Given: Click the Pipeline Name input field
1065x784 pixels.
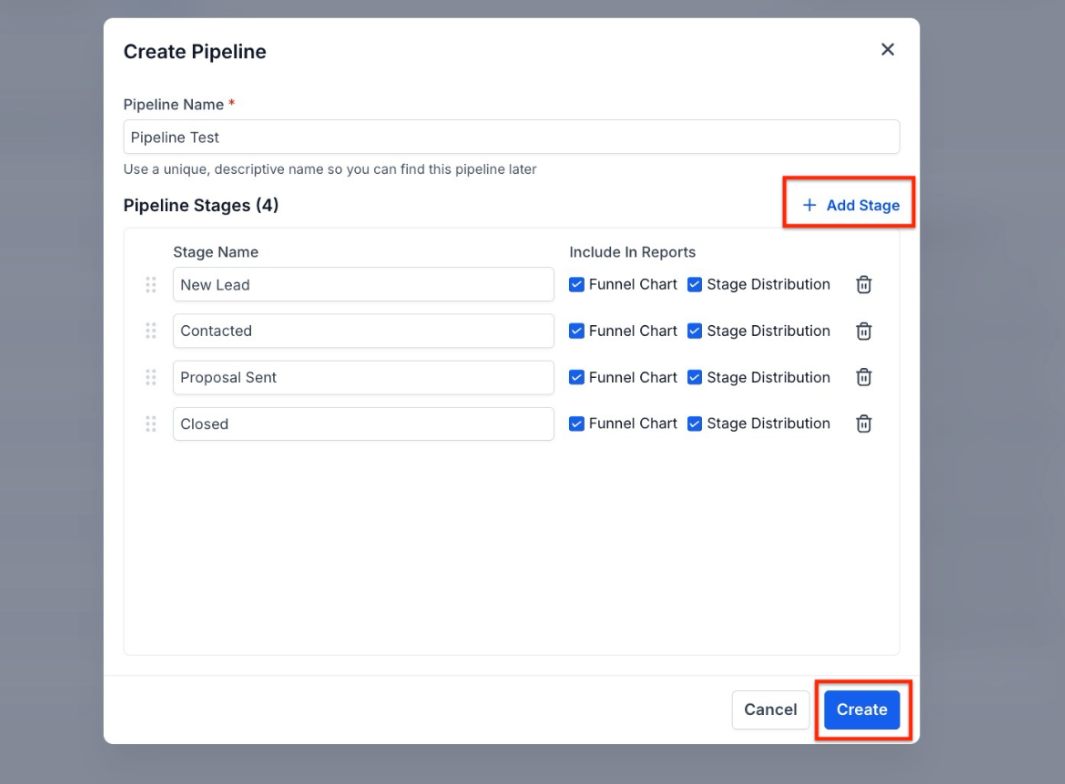Looking at the screenshot, I should (511, 137).
